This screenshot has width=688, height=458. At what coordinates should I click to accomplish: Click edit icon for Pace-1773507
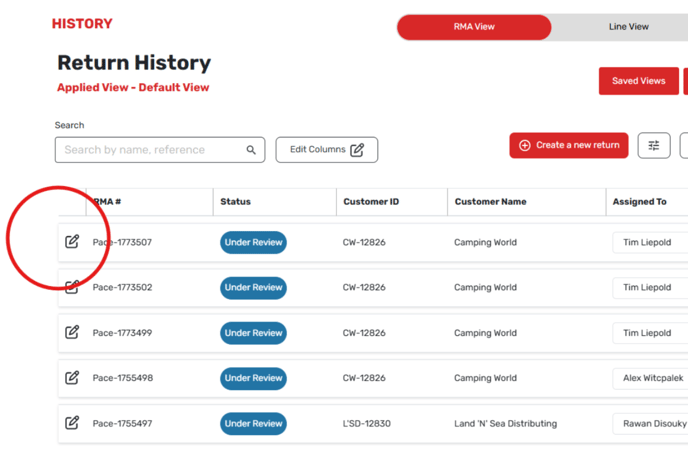coord(72,242)
